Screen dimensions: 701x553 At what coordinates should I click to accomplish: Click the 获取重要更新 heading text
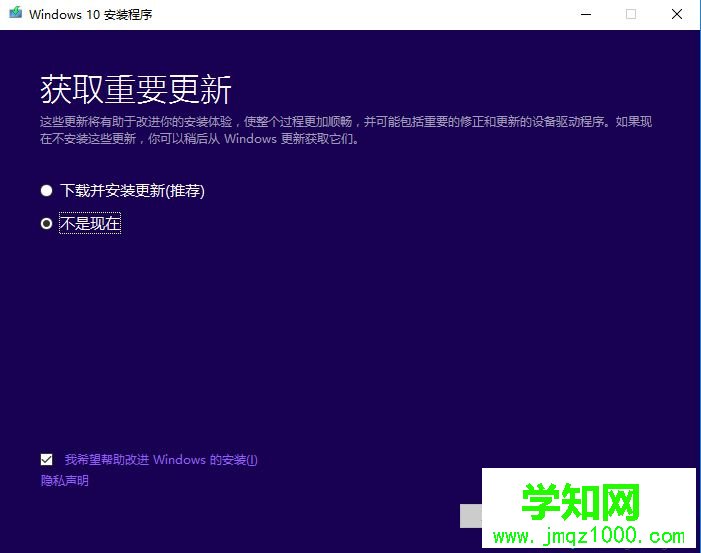coord(136,89)
